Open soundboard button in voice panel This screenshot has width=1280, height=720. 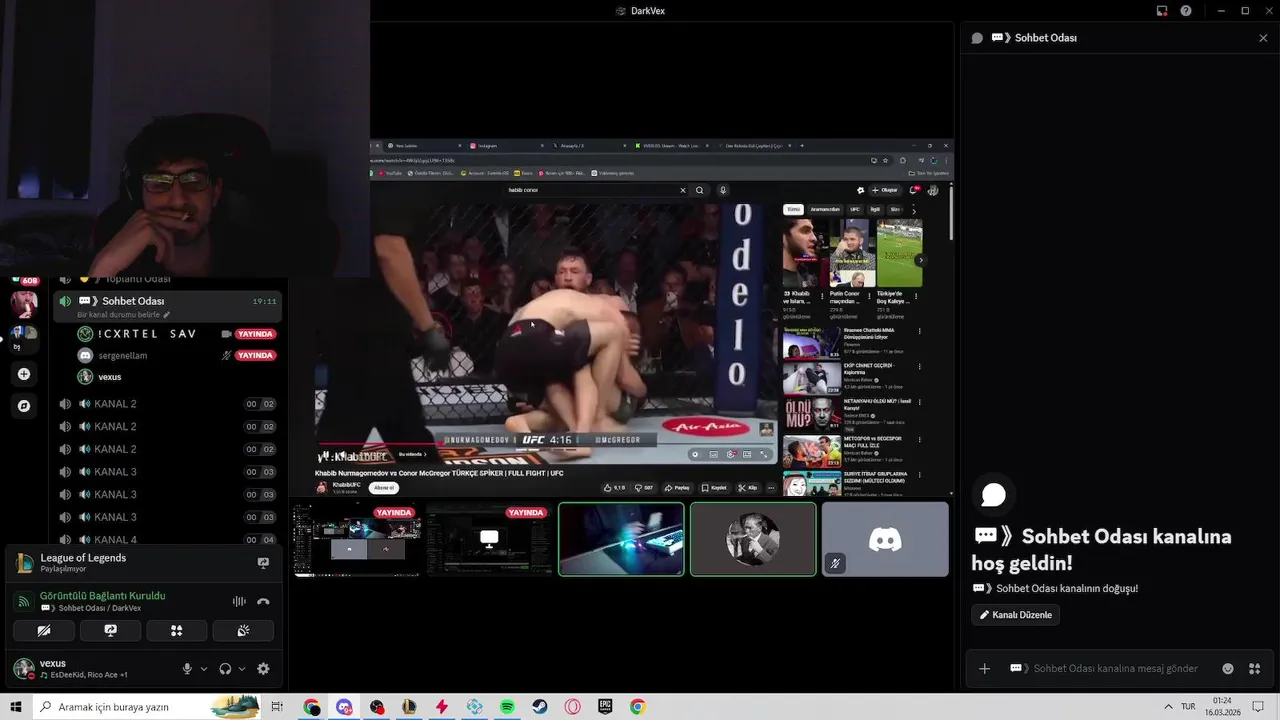(243, 631)
